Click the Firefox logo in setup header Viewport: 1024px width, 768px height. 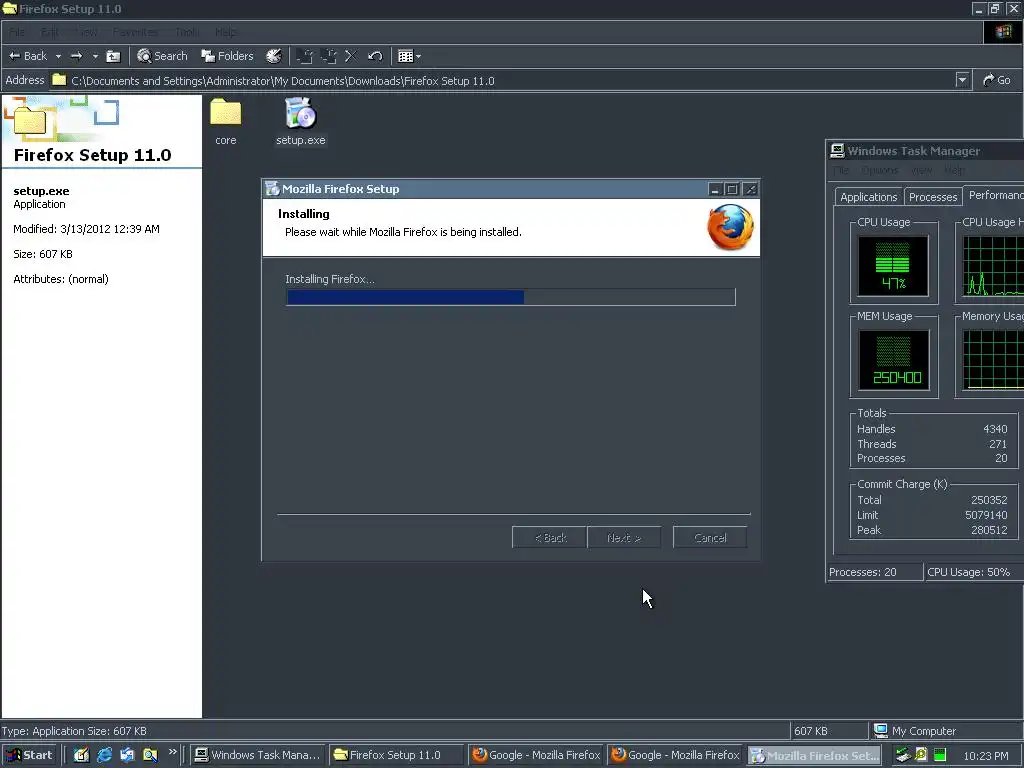point(730,227)
